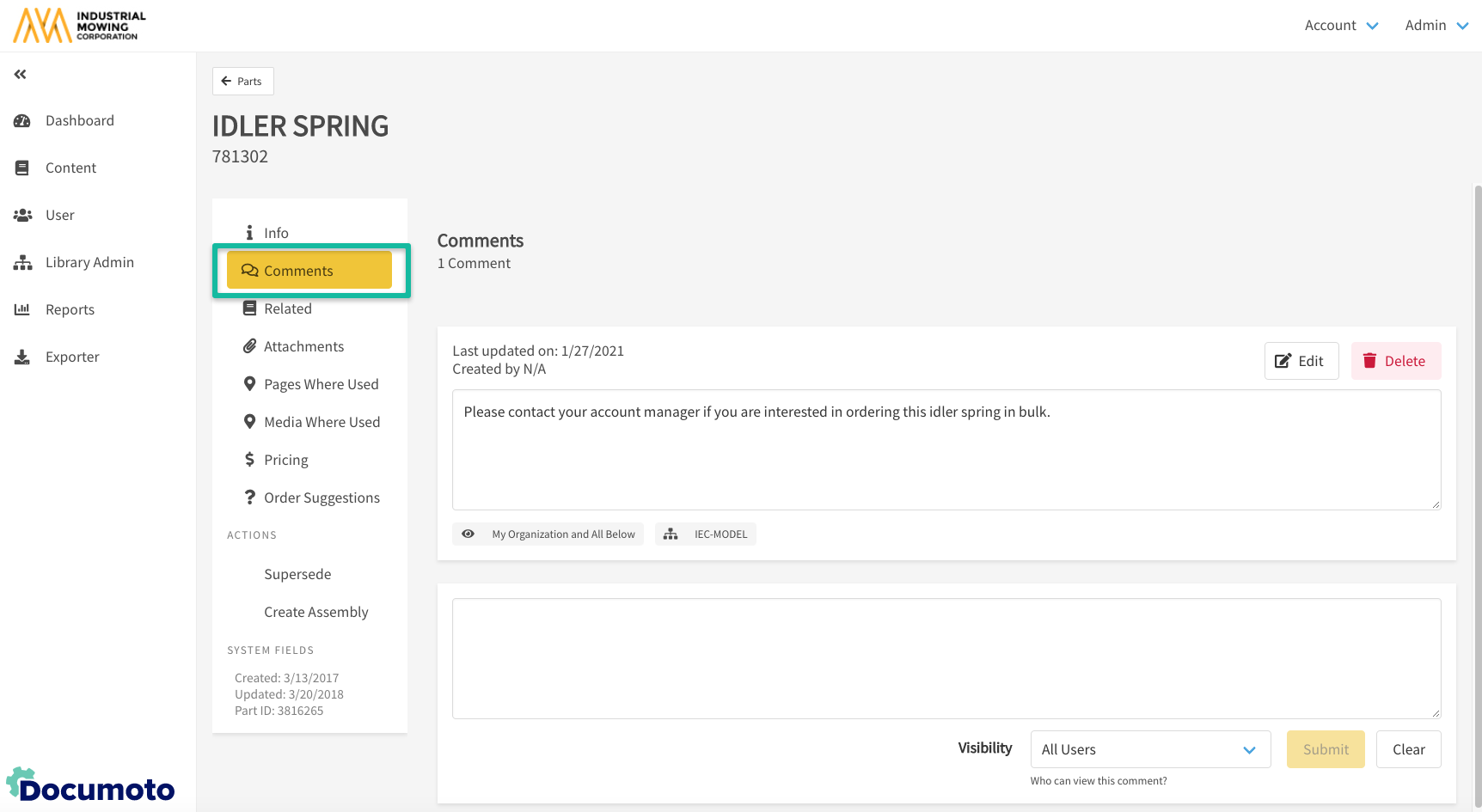Click the Library Admin hierarchy icon
The image size is (1482, 812).
tap(22, 263)
